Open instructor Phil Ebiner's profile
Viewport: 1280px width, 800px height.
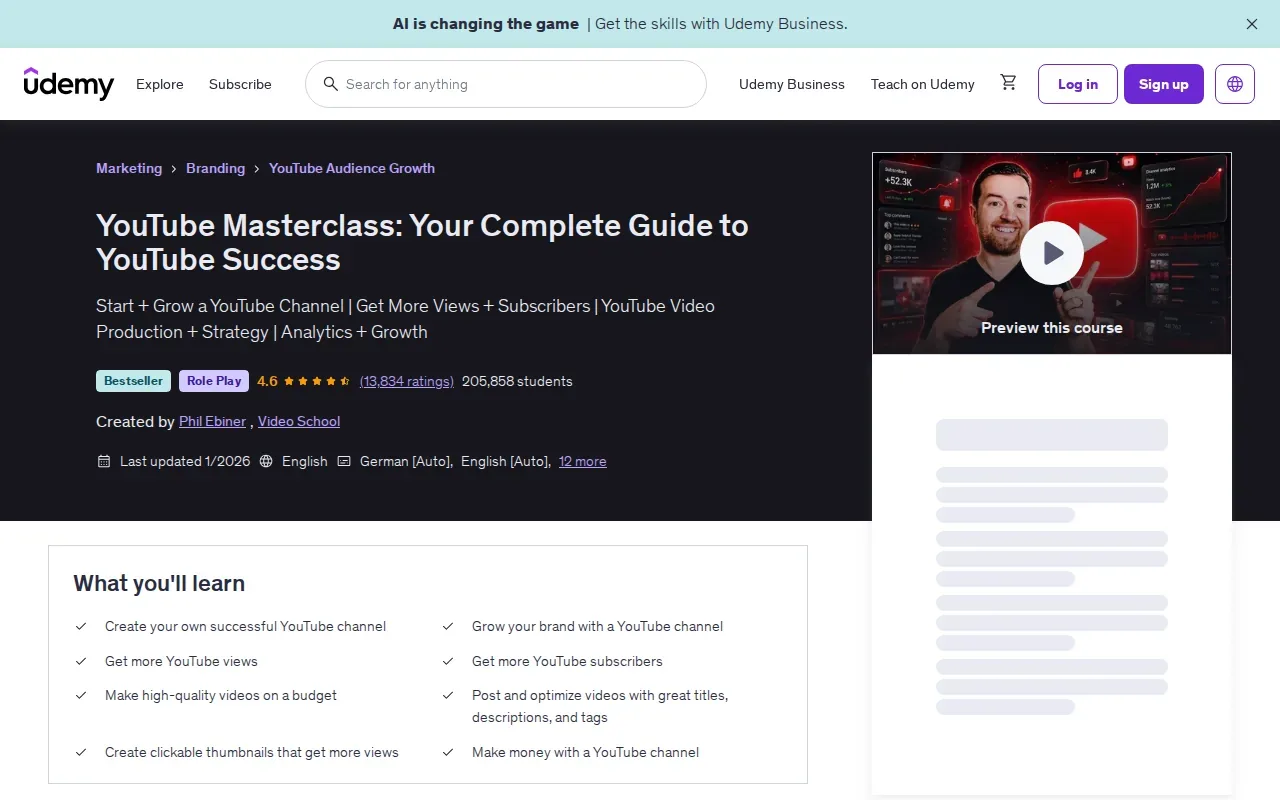click(212, 421)
